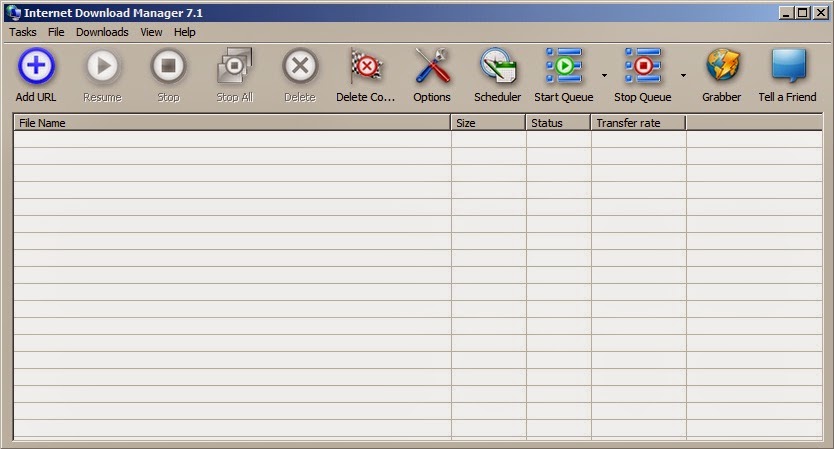The height and width of the screenshot is (449, 834).
Task: Click the Resume download icon
Action: coord(103,66)
